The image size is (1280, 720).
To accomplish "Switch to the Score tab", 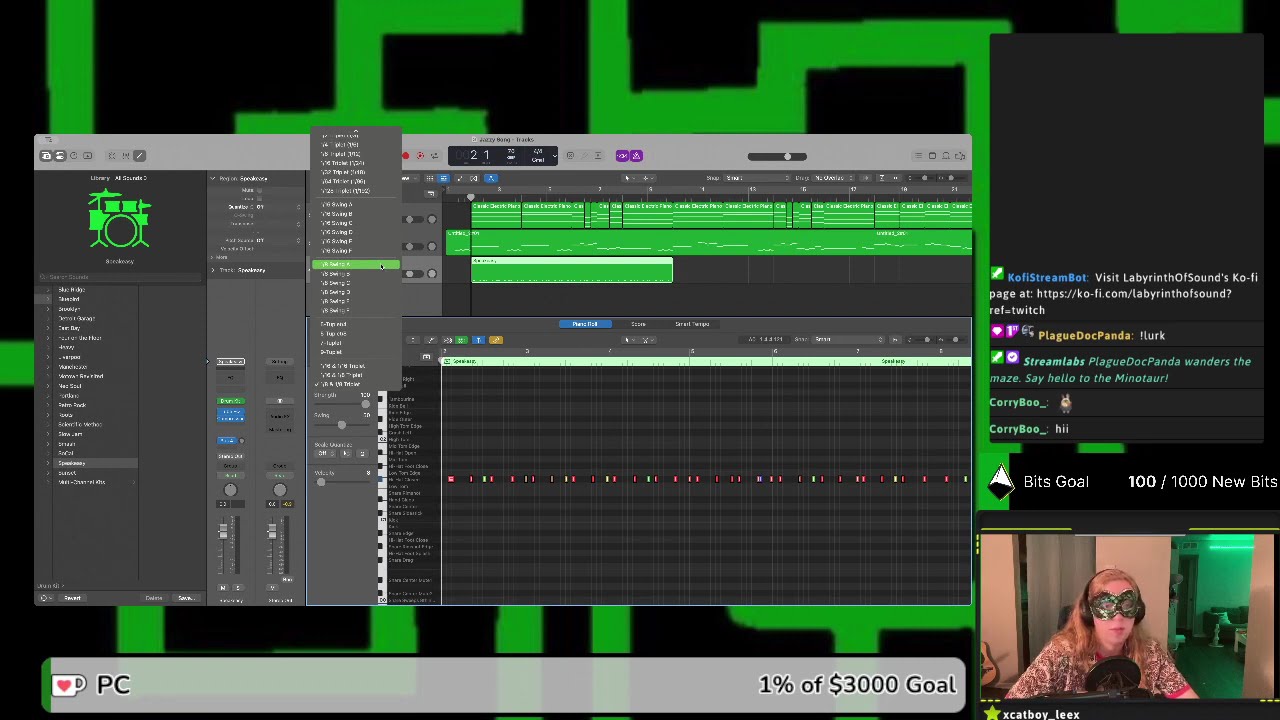I will pyautogui.click(x=638, y=324).
